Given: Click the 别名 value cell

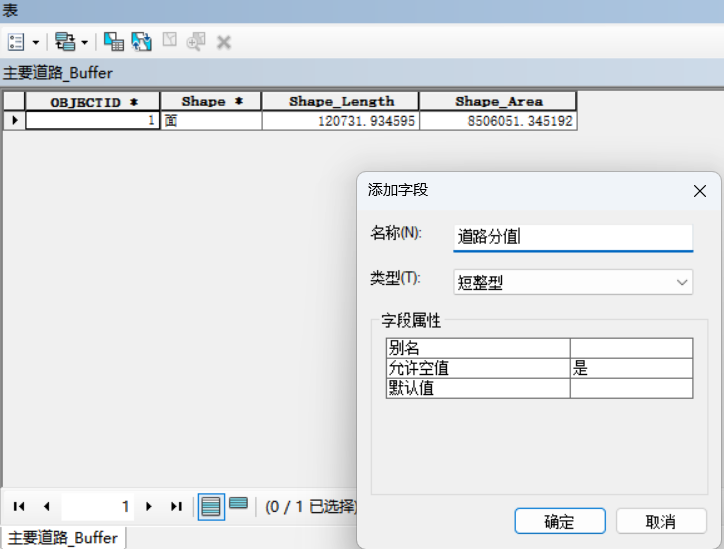Looking at the screenshot, I should (631, 348).
